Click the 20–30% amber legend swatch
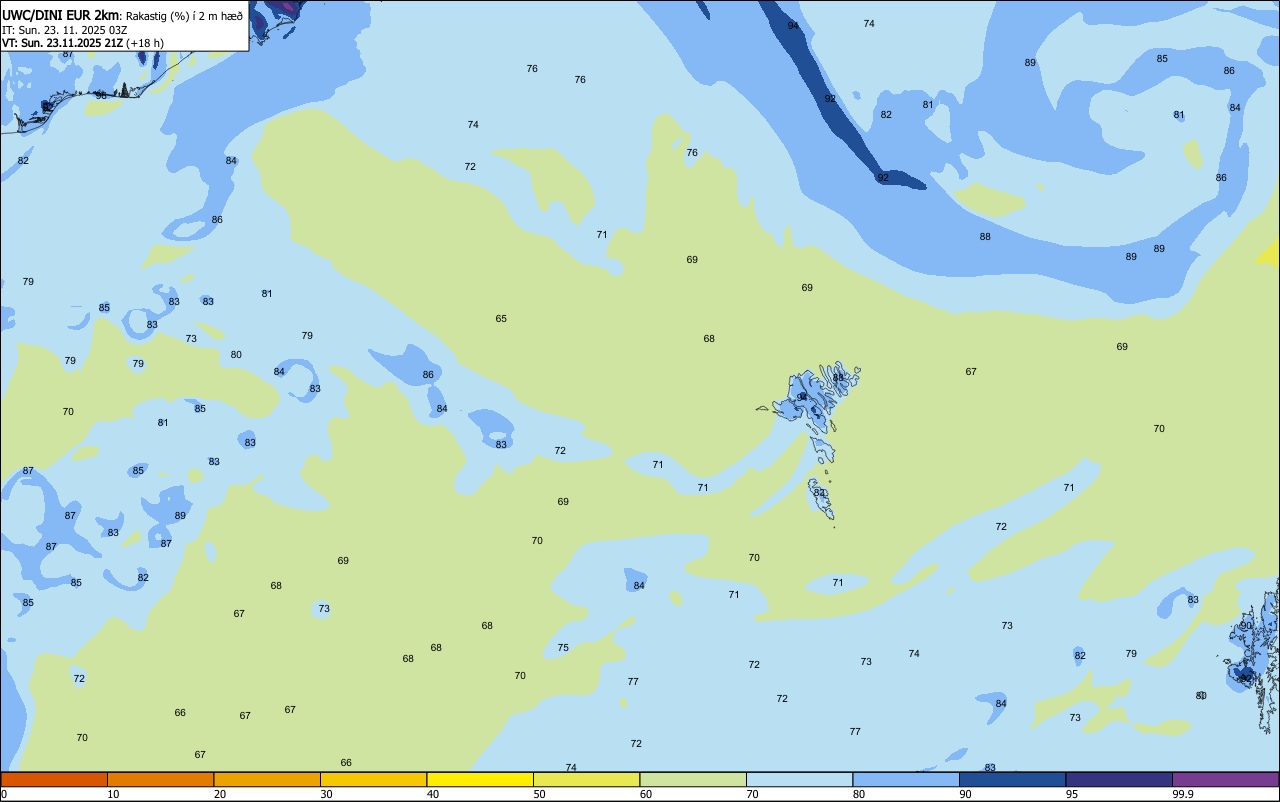The height and width of the screenshot is (802, 1280). (267, 779)
